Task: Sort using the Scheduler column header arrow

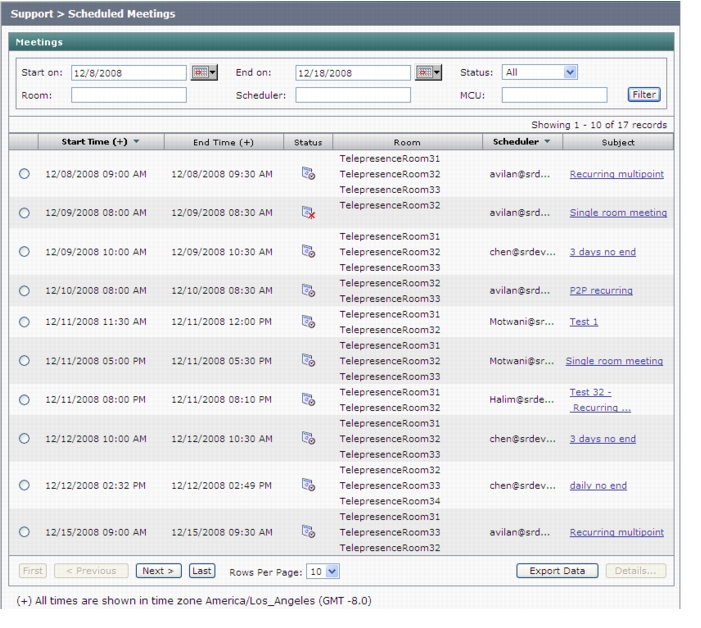Action: point(547,142)
